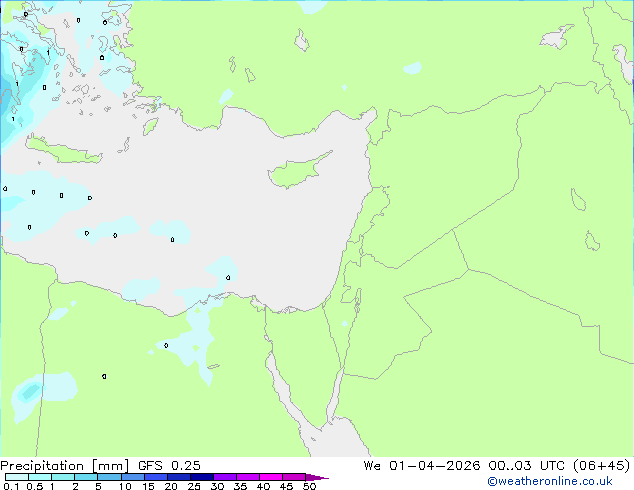Image resolution: width=634 pixels, height=490 pixels.
Task: Select the 25–30 mm navy legend swatch
Action: pos(202,477)
